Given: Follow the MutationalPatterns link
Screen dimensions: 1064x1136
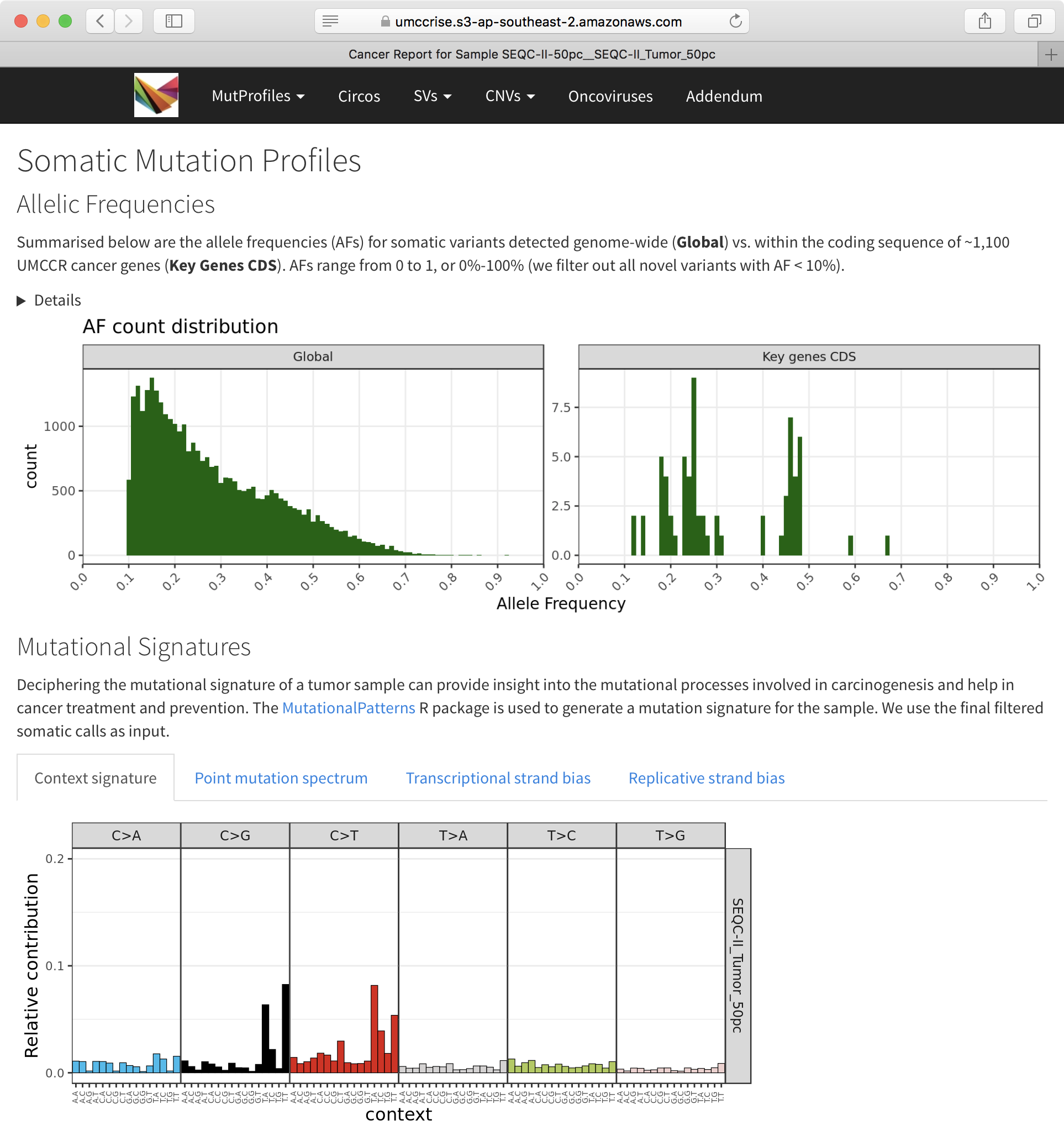Looking at the screenshot, I should pyautogui.click(x=349, y=707).
